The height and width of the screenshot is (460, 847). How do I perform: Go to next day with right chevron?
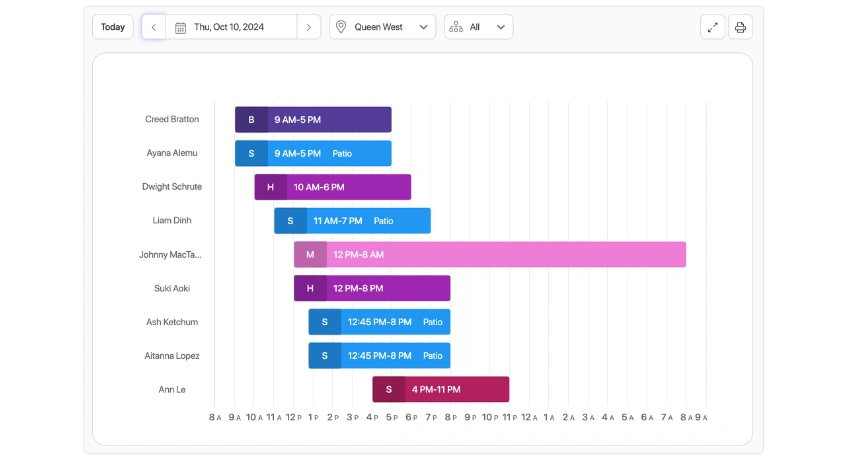coord(309,27)
